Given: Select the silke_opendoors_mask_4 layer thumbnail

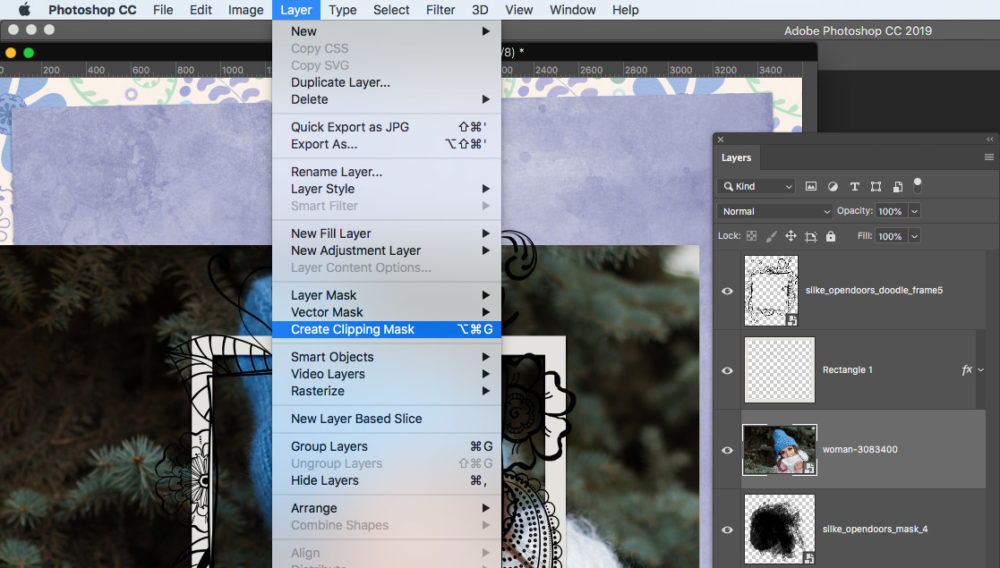Looking at the screenshot, I should coord(779,529).
